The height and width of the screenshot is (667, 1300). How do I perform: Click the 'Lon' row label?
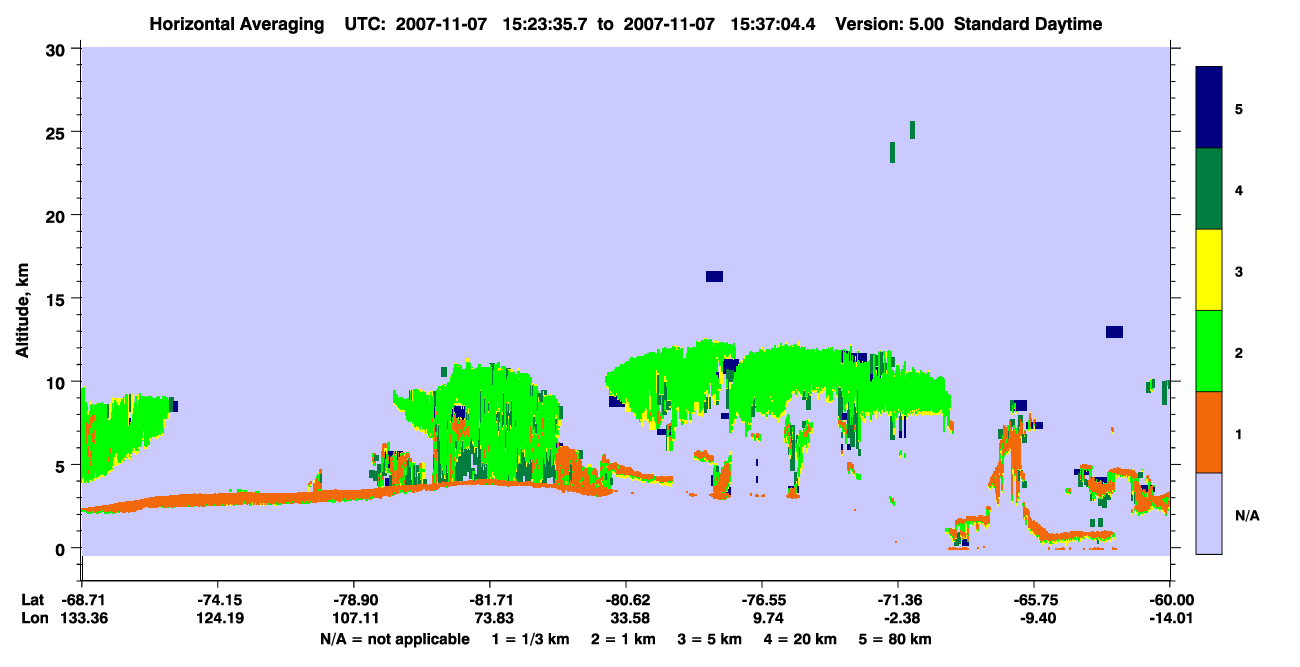pyautogui.click(x=34, y=618)
